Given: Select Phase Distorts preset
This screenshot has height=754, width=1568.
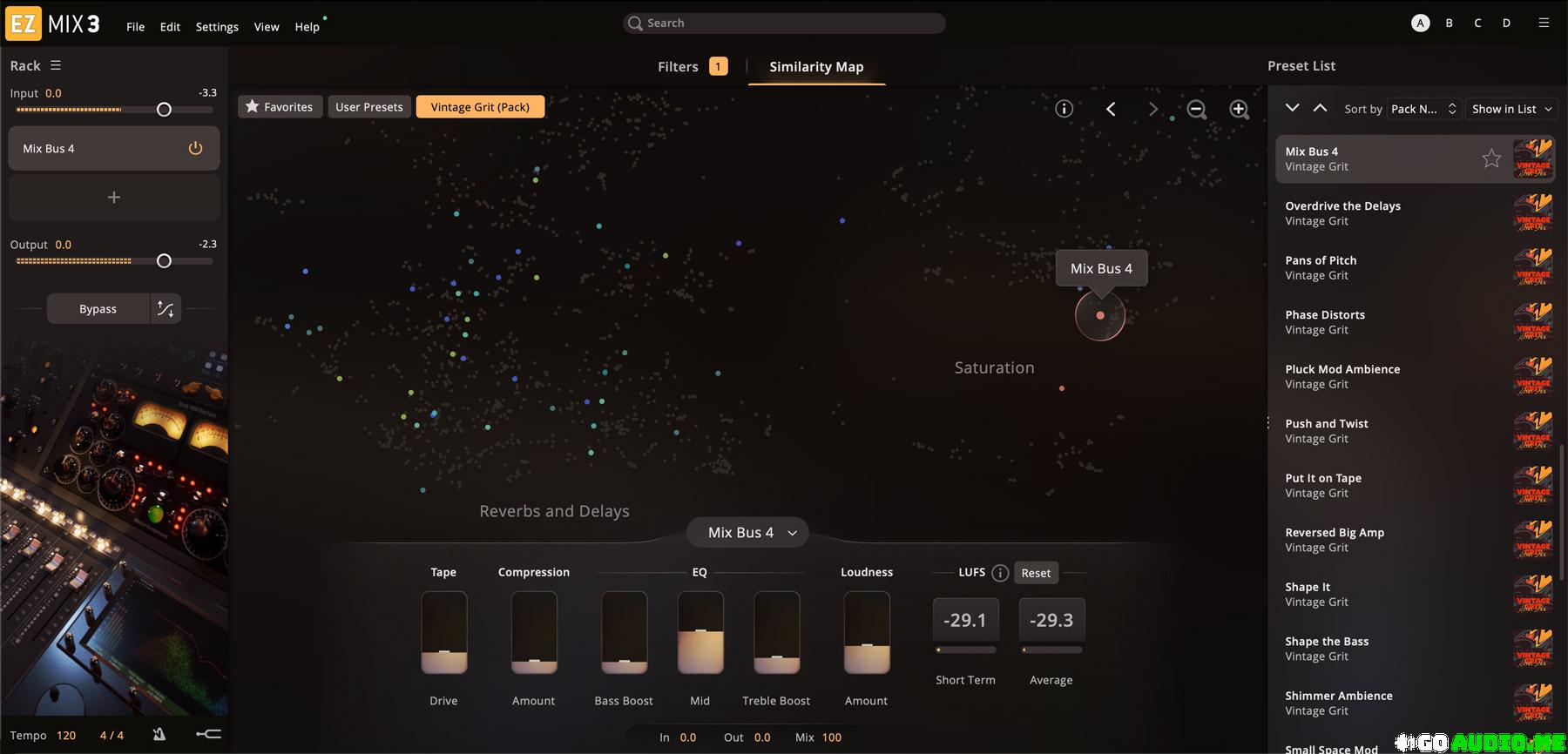Looking at the screenshot, I should [1416, 322].
